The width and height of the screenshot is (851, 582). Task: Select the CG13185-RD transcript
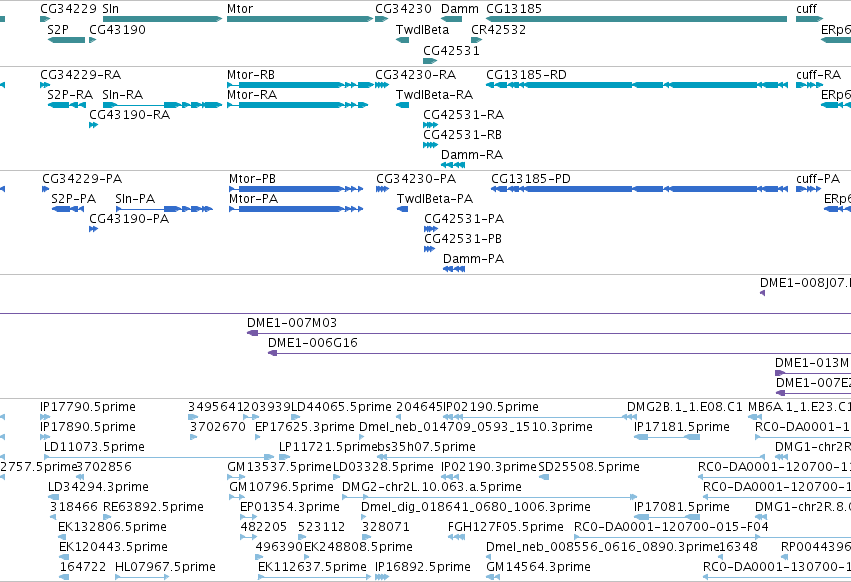pos(637,85)
